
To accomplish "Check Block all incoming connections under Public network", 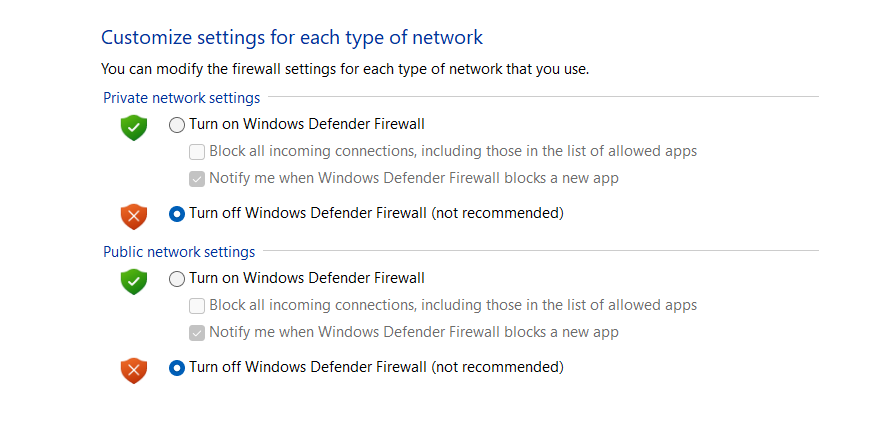I will point(197,306).
